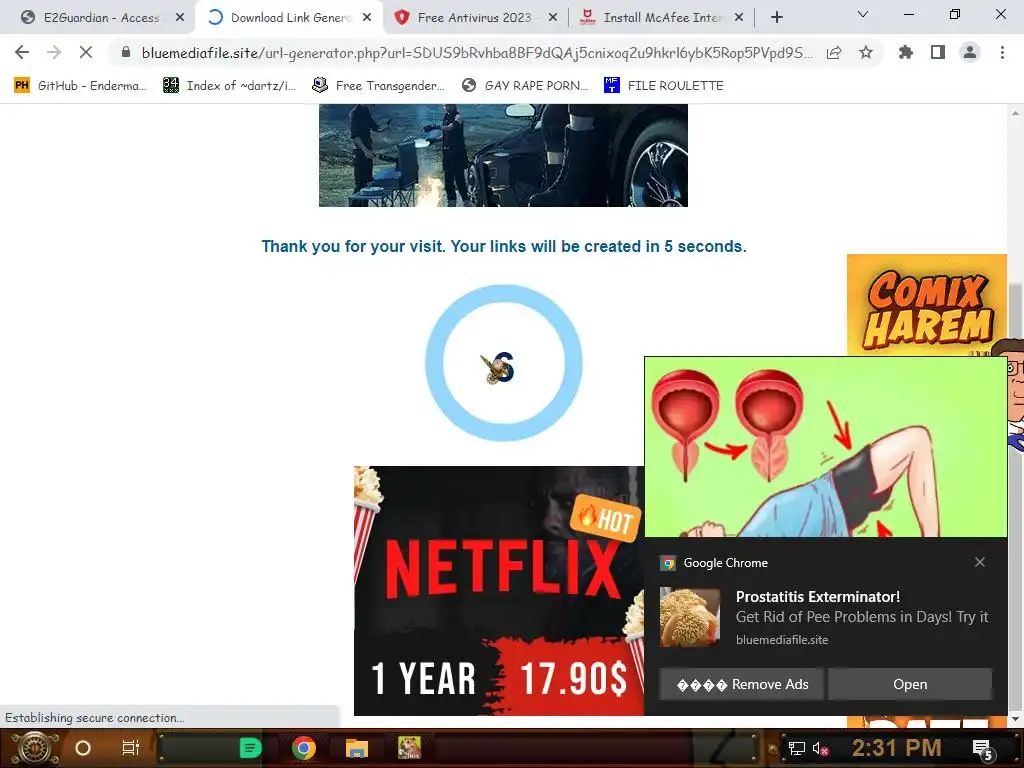Open the Index of ~dartz bookmark
The image size is (1024, 768).
[x=229, y=86]
